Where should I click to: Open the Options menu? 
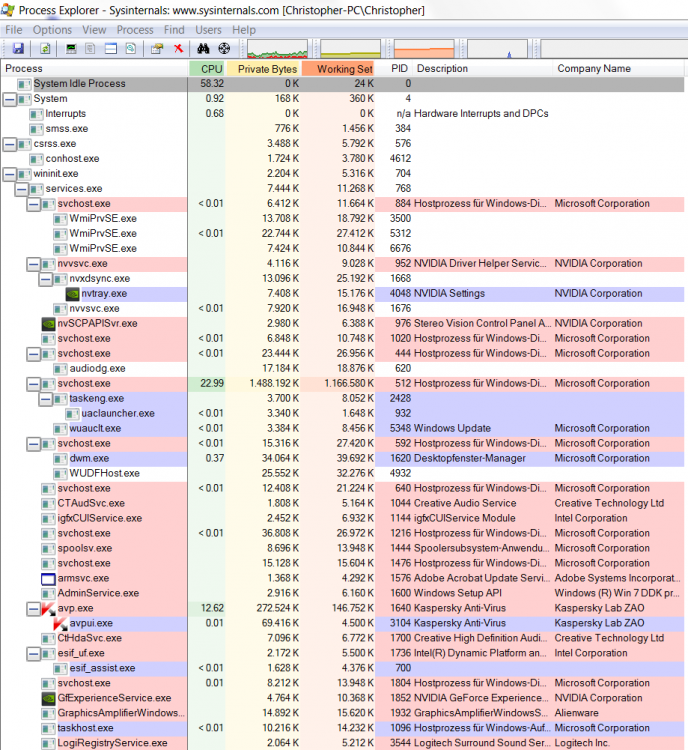[x=52, y=30]
